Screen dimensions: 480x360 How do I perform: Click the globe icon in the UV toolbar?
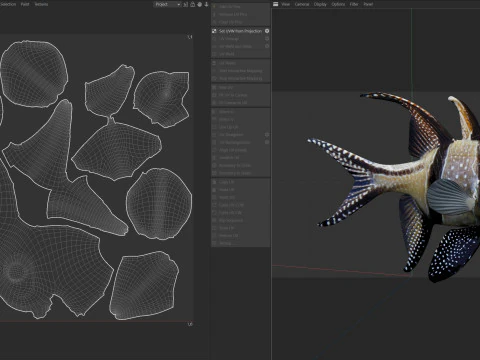tap(200, 4)
